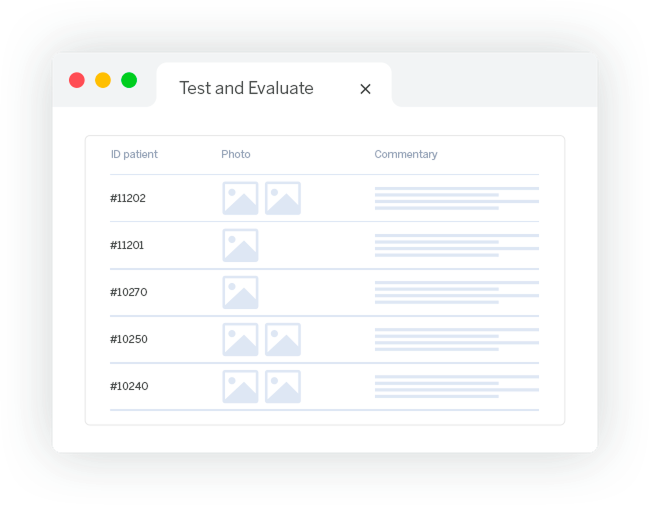
Task: Click second photo thumbnail for patient #10250
Action: pyautogui.click(x=283, y=339)
